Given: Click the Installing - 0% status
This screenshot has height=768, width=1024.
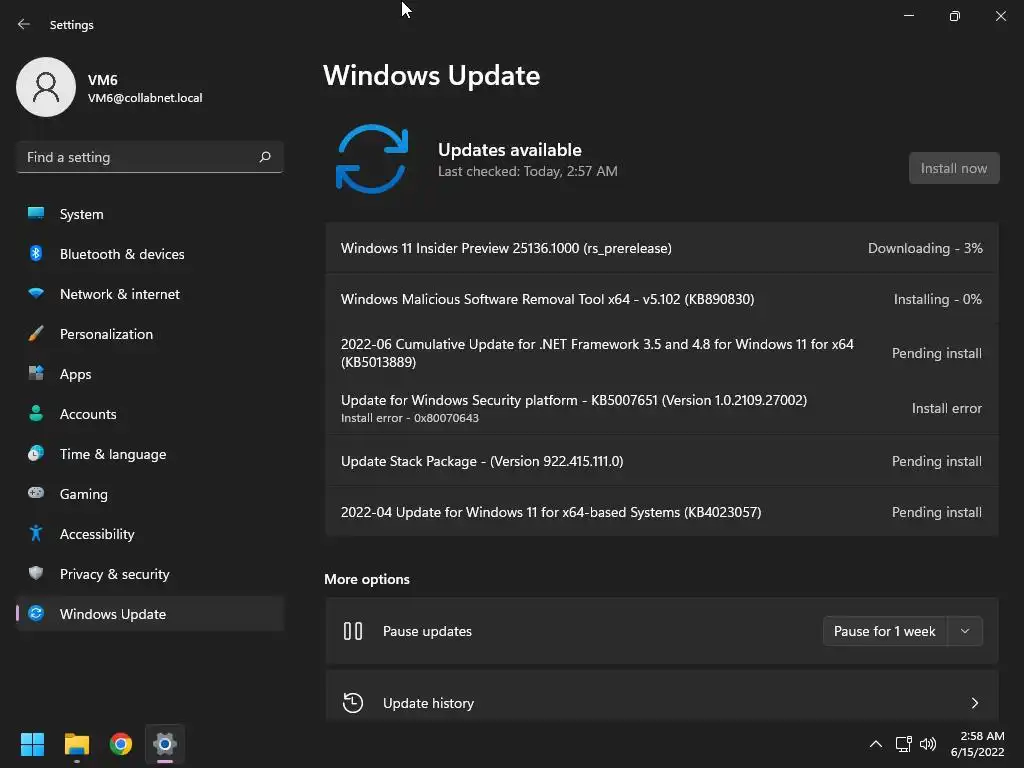Looking at the screenshot, I should pyautogui.click(x=937, y=299).
